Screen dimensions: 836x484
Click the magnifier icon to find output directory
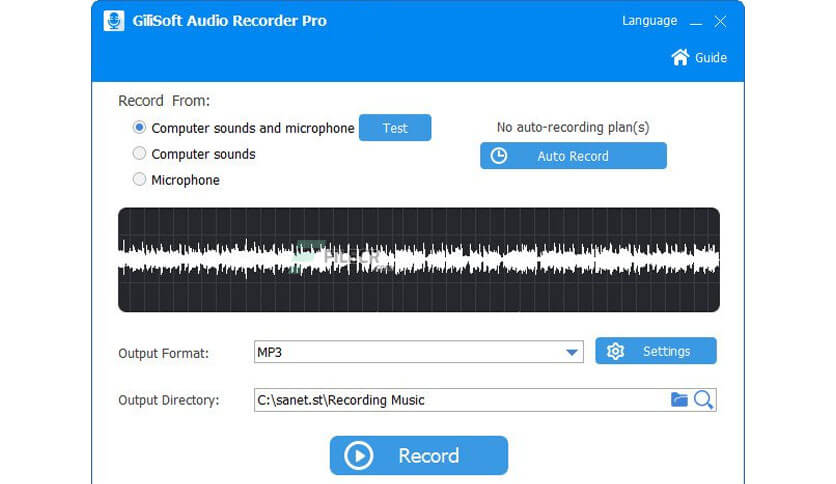(703, 400)
